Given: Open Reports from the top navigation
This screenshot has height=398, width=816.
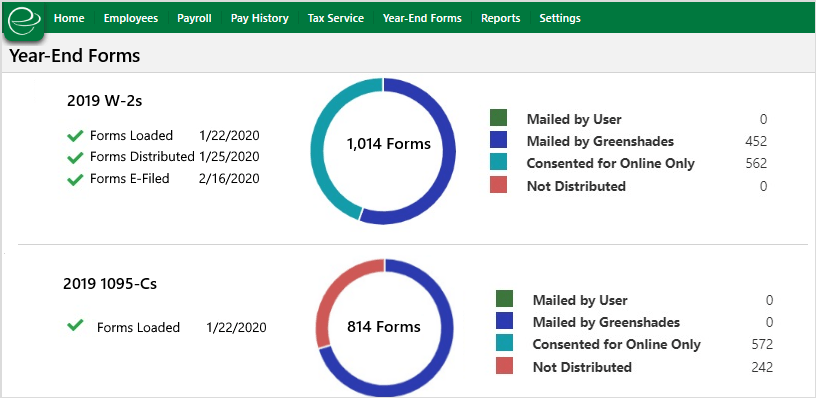Looking at the screenshot, I should point(501,18).
